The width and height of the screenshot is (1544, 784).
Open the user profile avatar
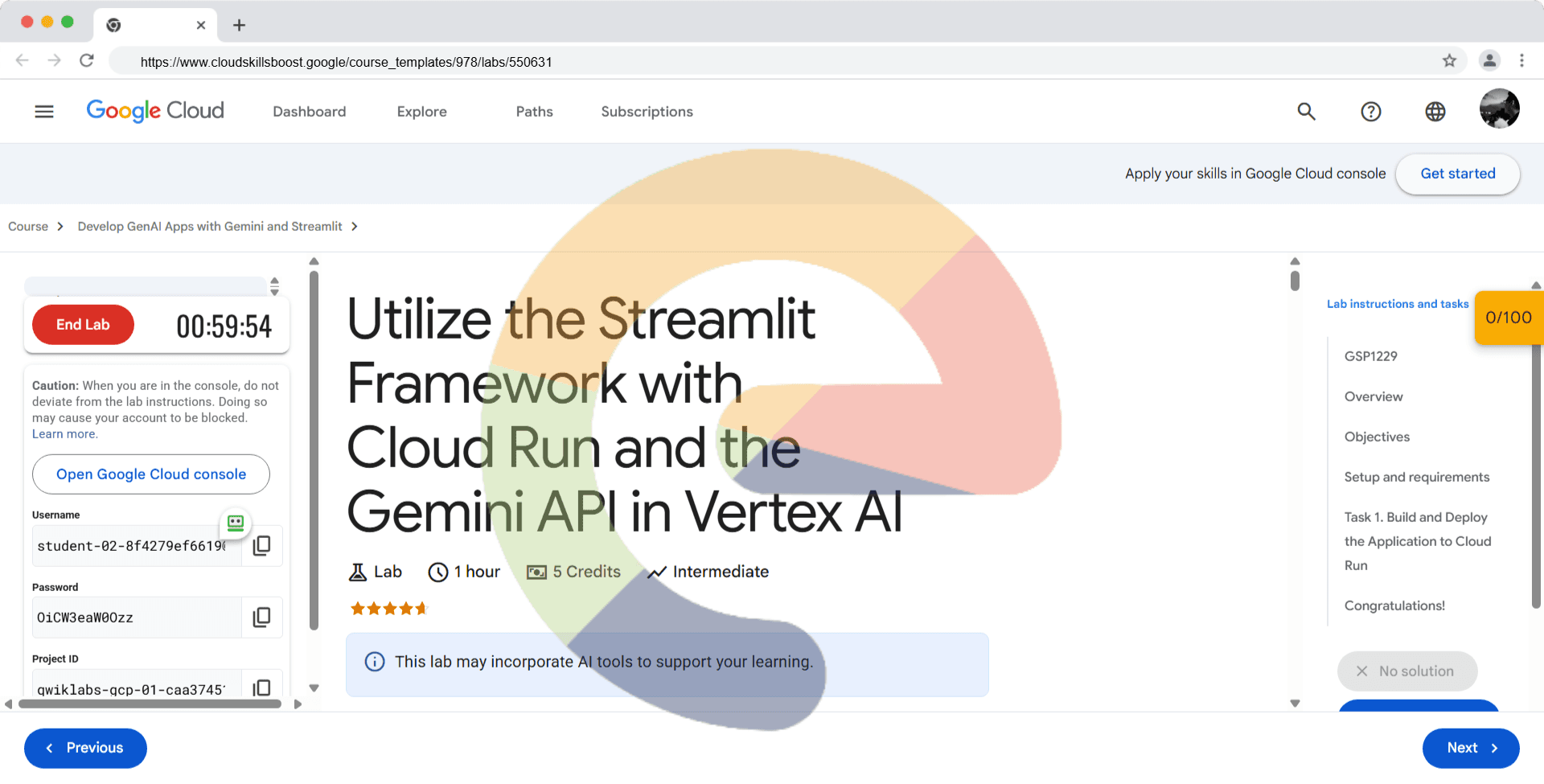[1500, 109]
